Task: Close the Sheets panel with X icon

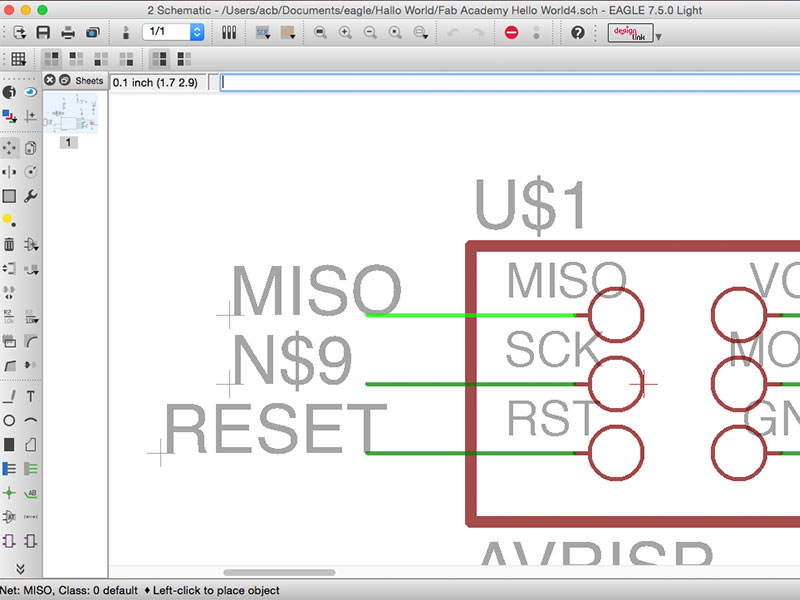Action: [49, 80]
